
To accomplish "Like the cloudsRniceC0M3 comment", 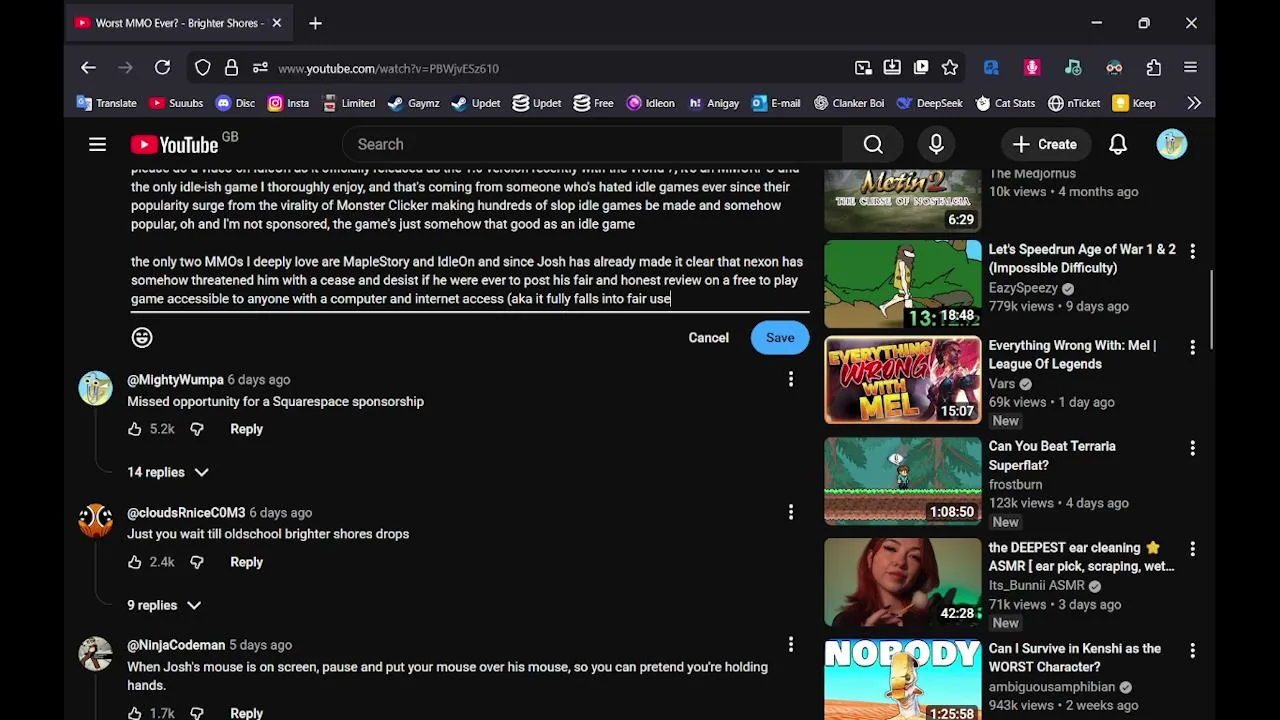I will [135, 562].
